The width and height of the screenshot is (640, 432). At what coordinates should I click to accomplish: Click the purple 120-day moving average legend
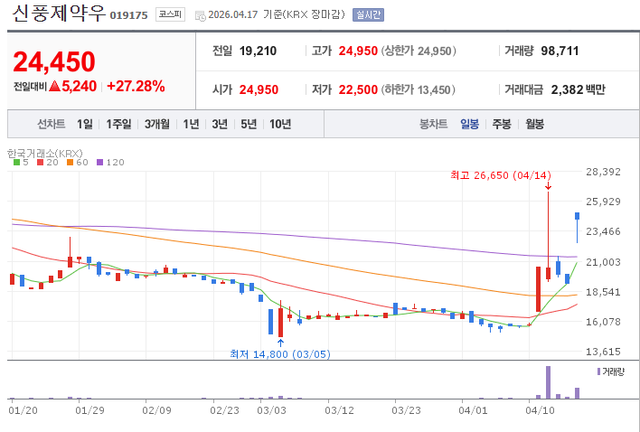tap(108, 162)
